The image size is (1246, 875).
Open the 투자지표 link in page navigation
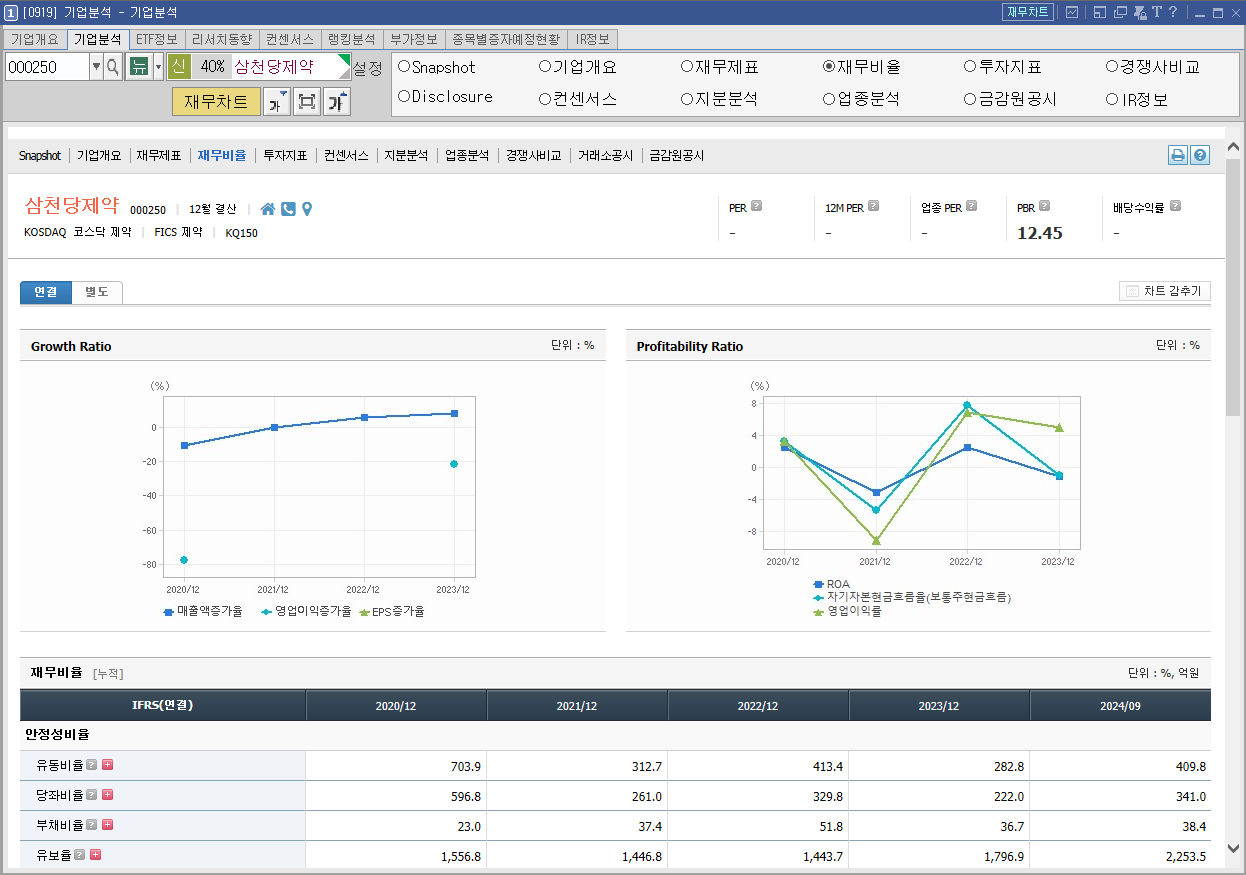pos(285,155)
